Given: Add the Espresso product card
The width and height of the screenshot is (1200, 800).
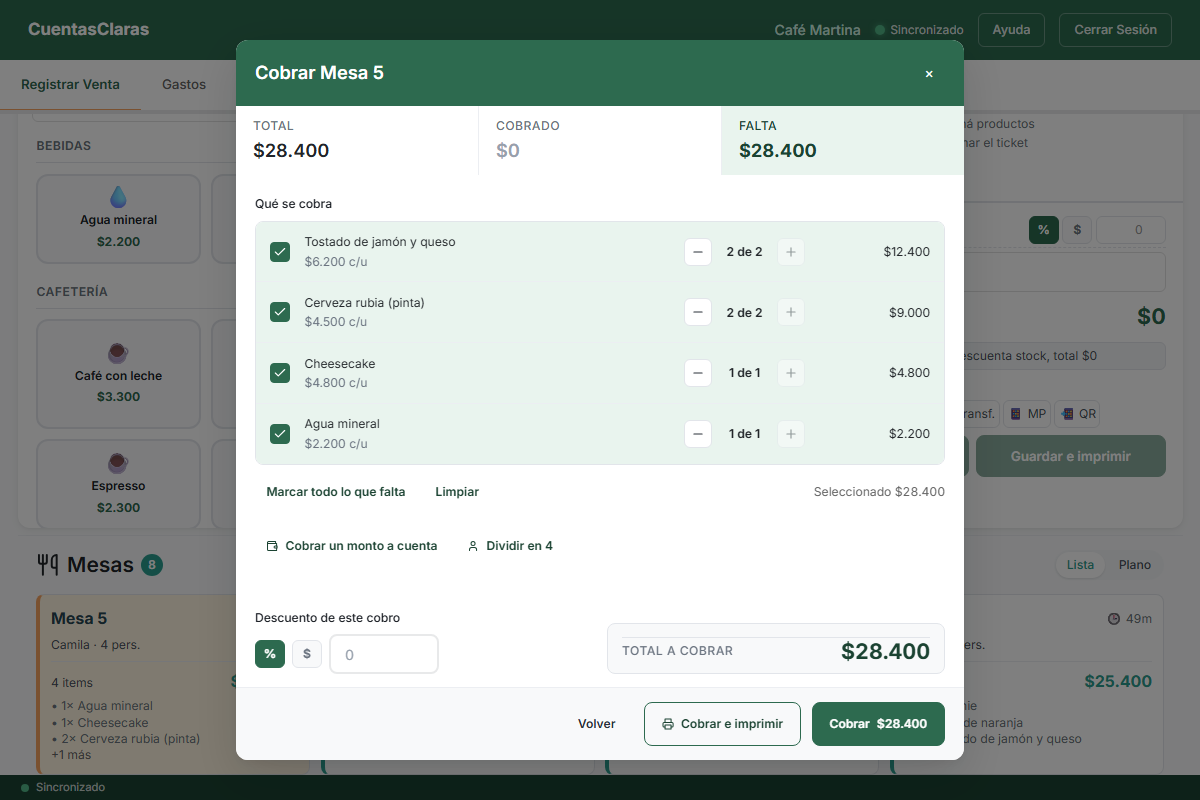Looking at the screenshot, I should tap(119, 484).
